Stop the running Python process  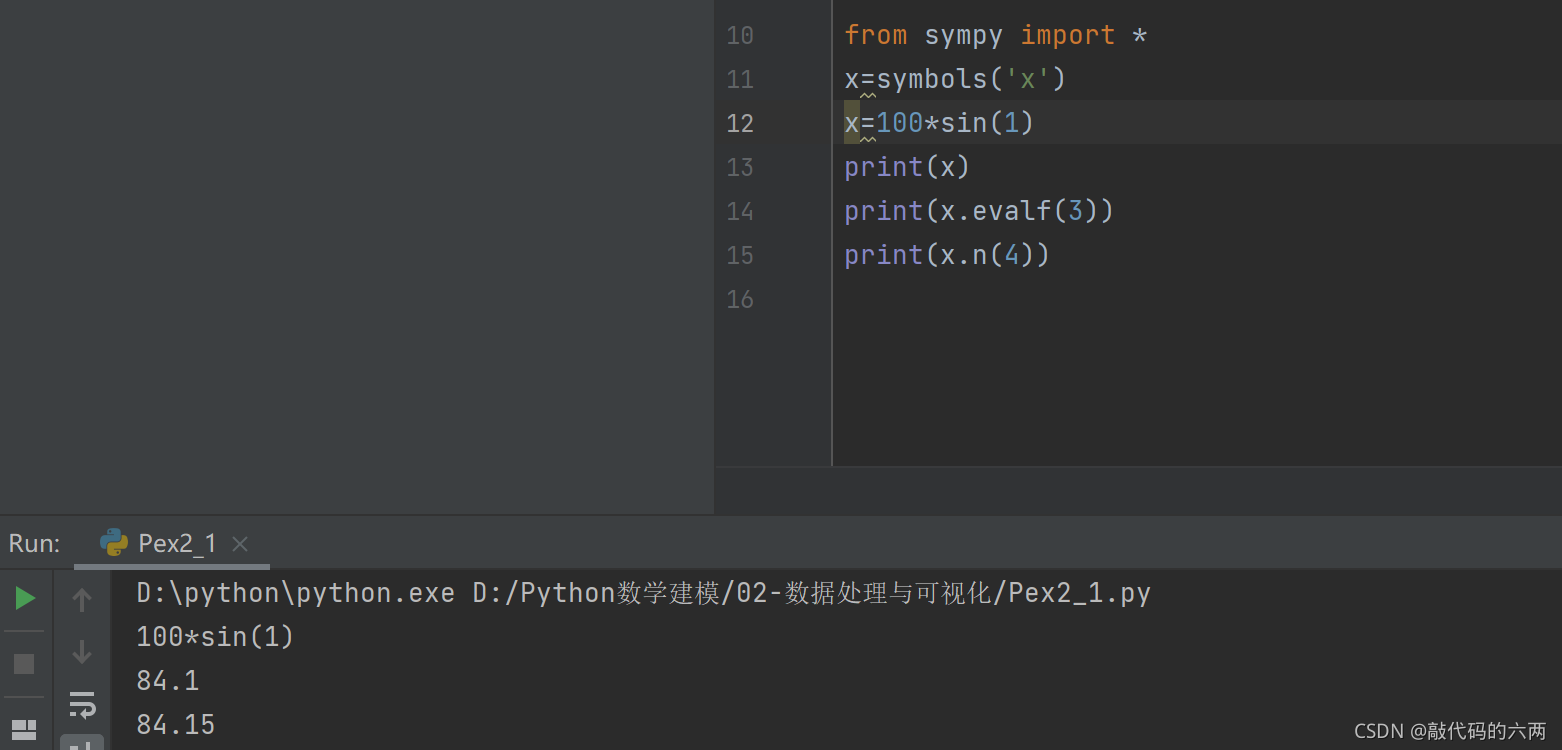[23, 662]
